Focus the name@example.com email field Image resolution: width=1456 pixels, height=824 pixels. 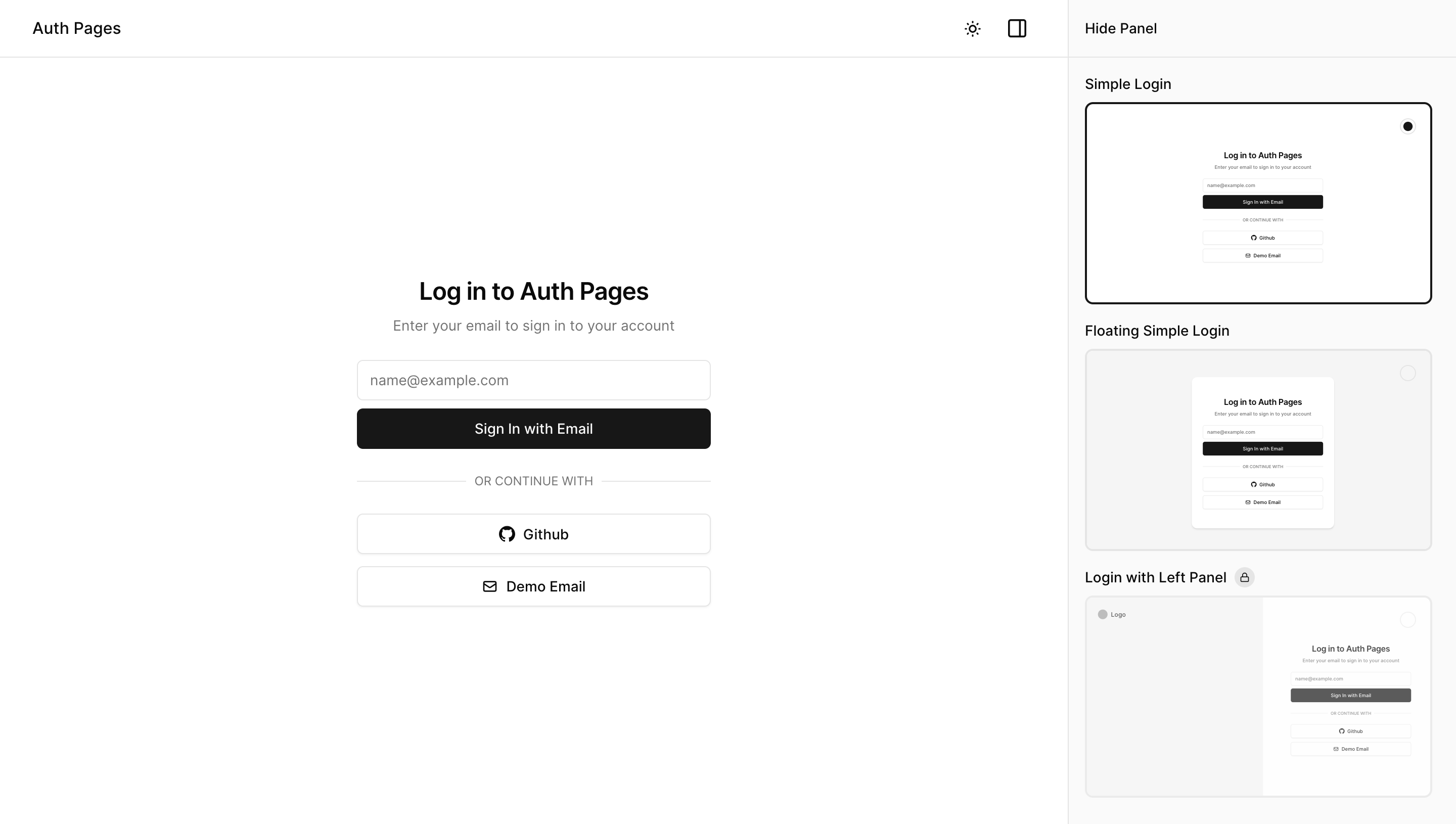[534, 380]
